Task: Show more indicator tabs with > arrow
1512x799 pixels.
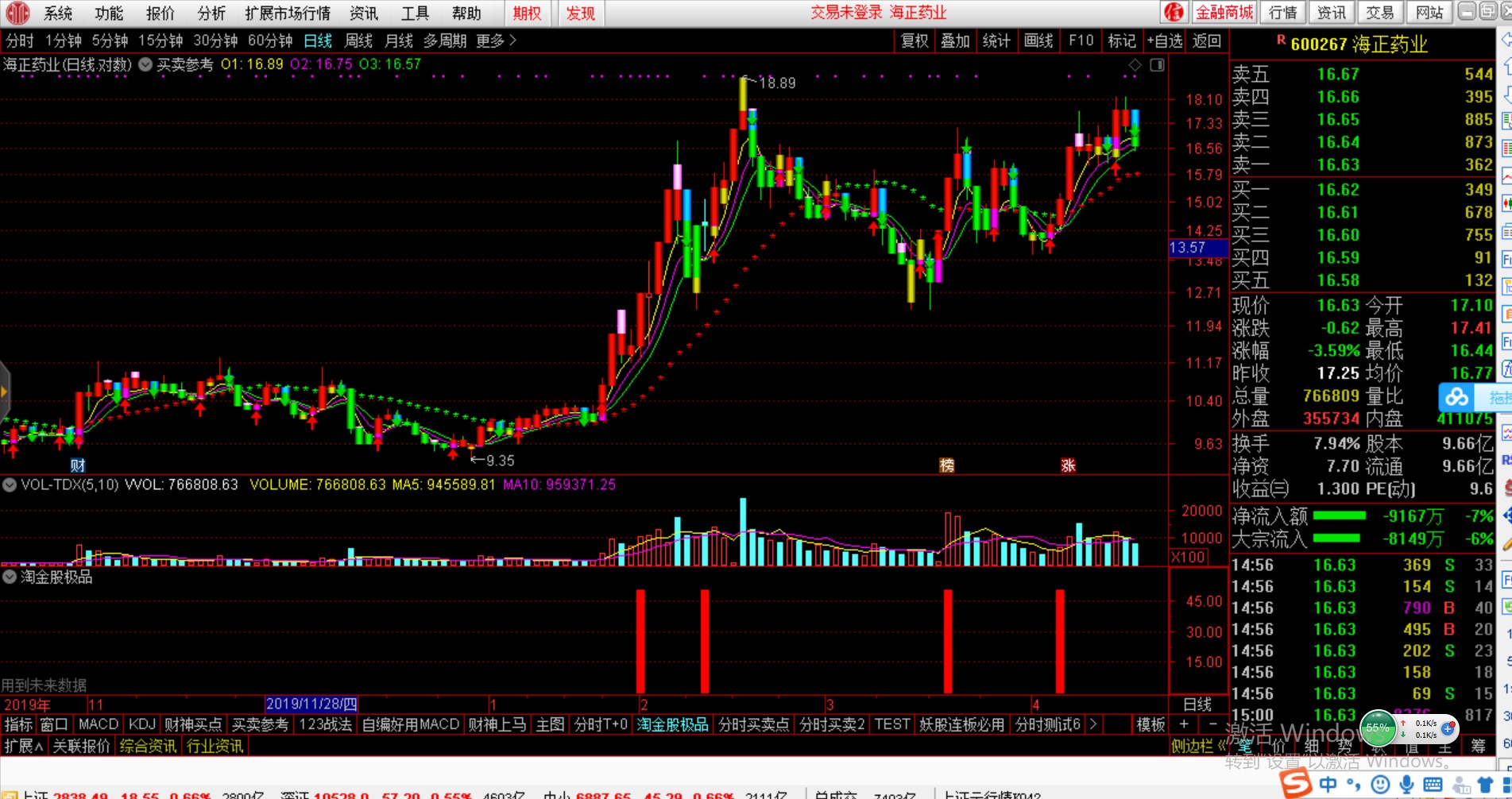Action: [x=1093, y=724]
